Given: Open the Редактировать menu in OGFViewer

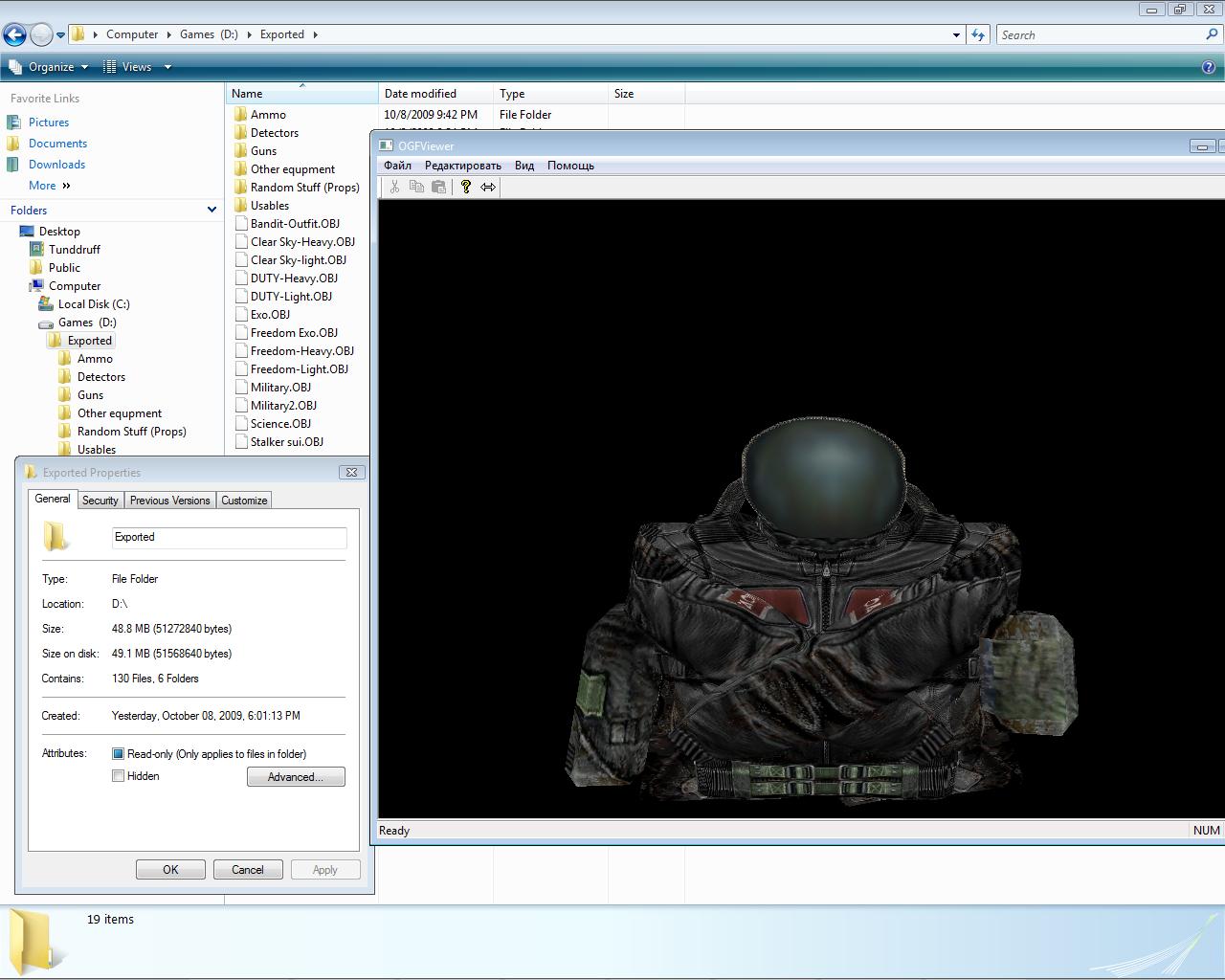Looking at the screenshot, I should (463, 166).
